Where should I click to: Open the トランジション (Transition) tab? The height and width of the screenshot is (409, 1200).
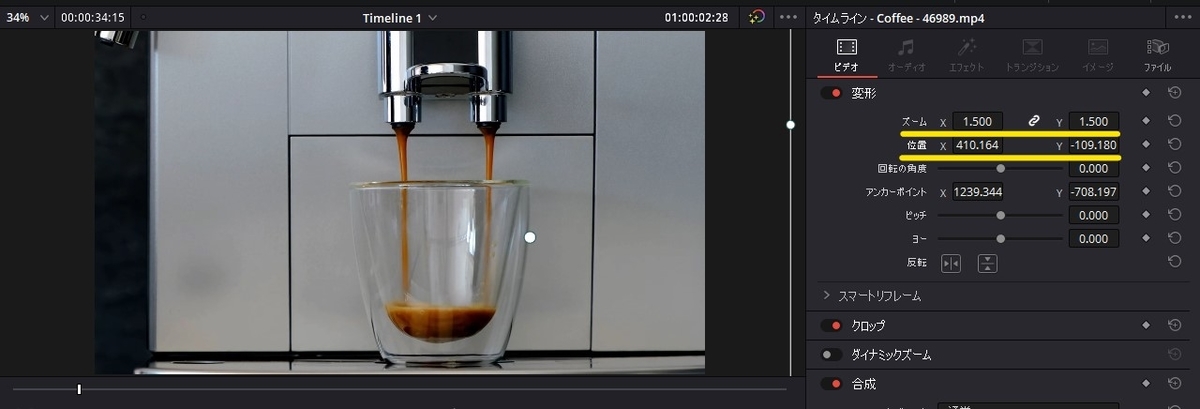click(1033, 54)
